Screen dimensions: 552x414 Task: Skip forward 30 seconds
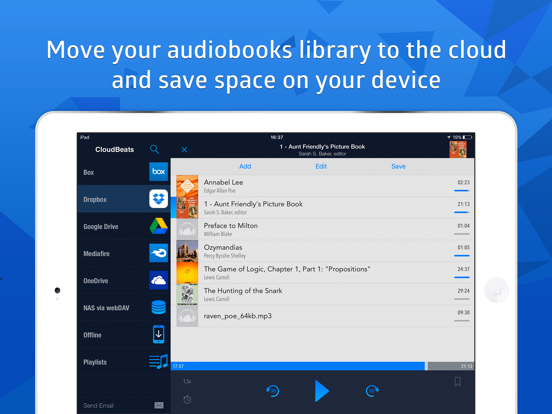coord(372,391)
